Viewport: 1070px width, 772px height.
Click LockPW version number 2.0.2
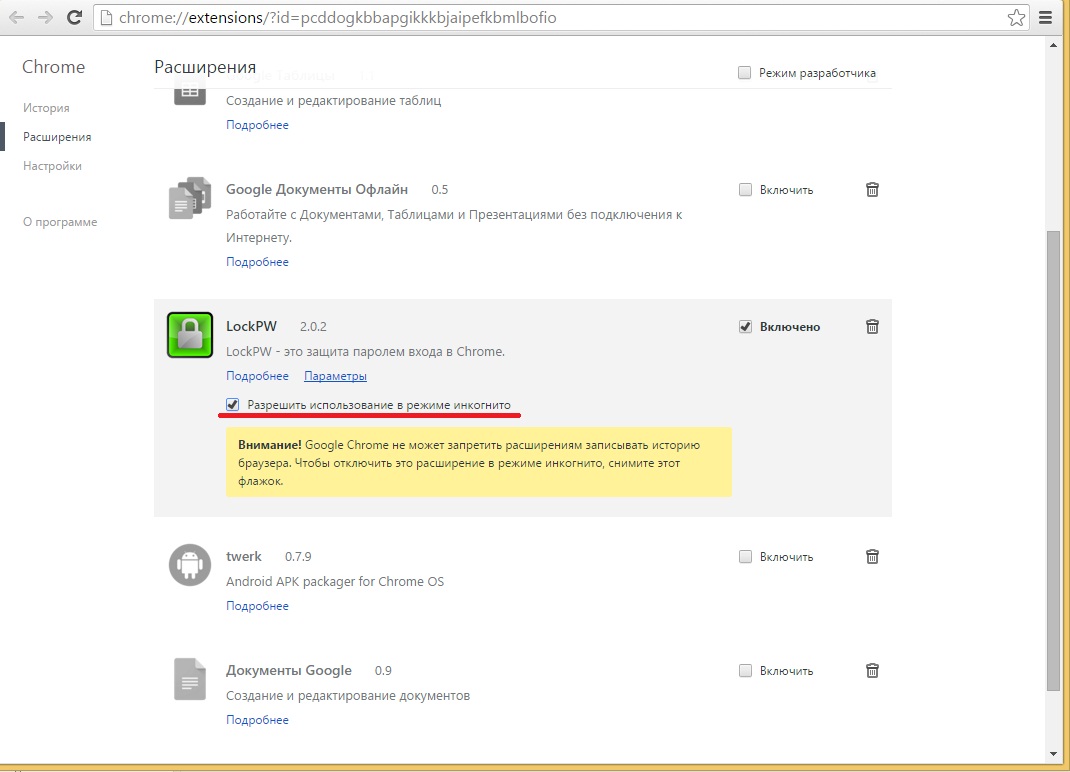[313, 327]
